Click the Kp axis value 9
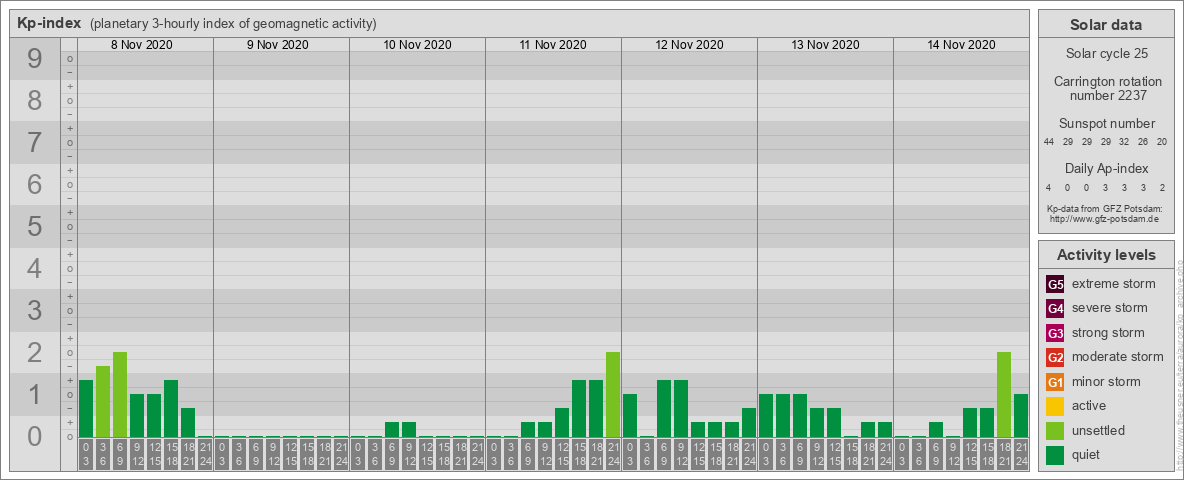The width and height of the screenshot is (1184, 480). pyautogui.click(x=35, y=59)
